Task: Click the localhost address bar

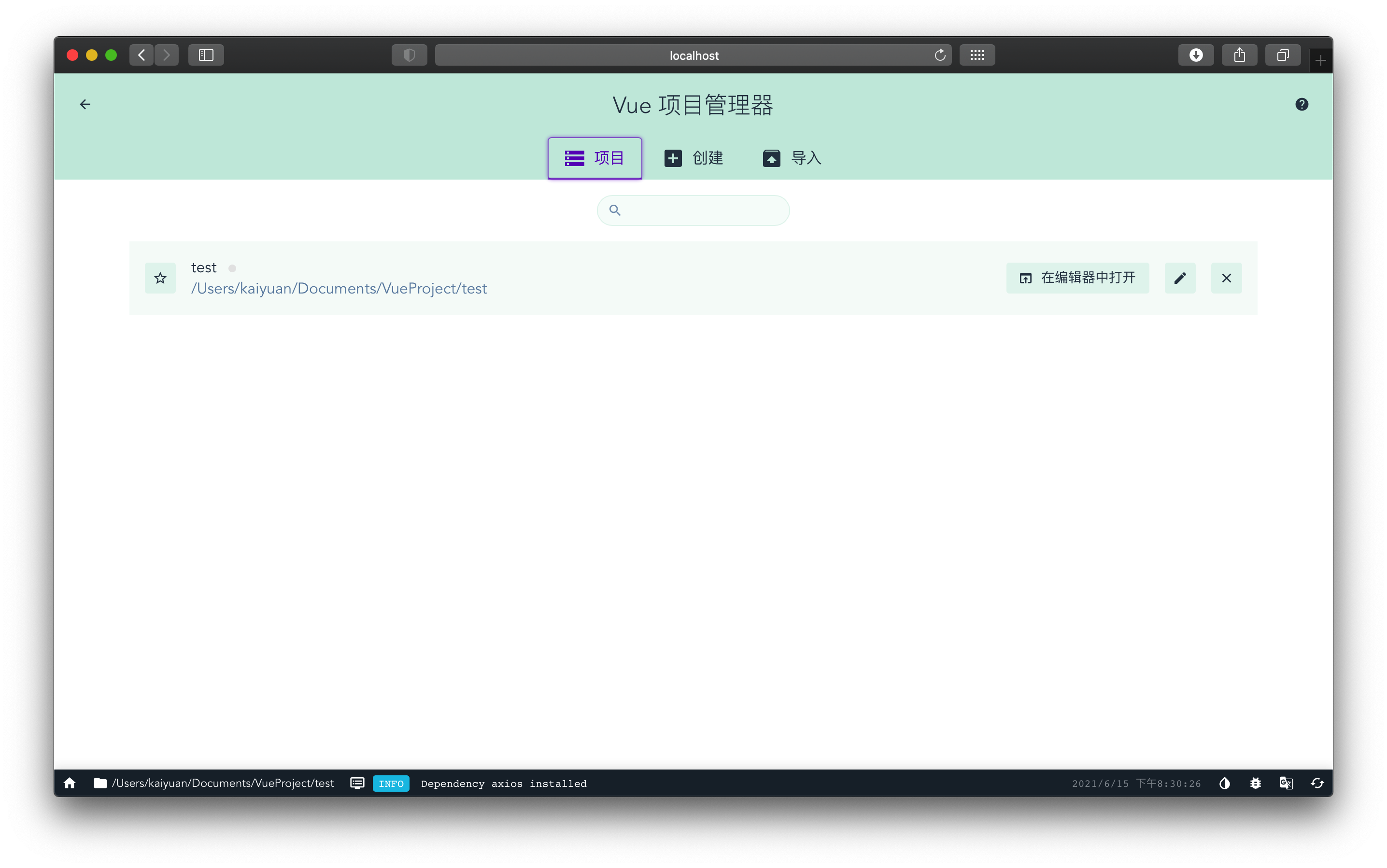Action: tap(693, 55)
